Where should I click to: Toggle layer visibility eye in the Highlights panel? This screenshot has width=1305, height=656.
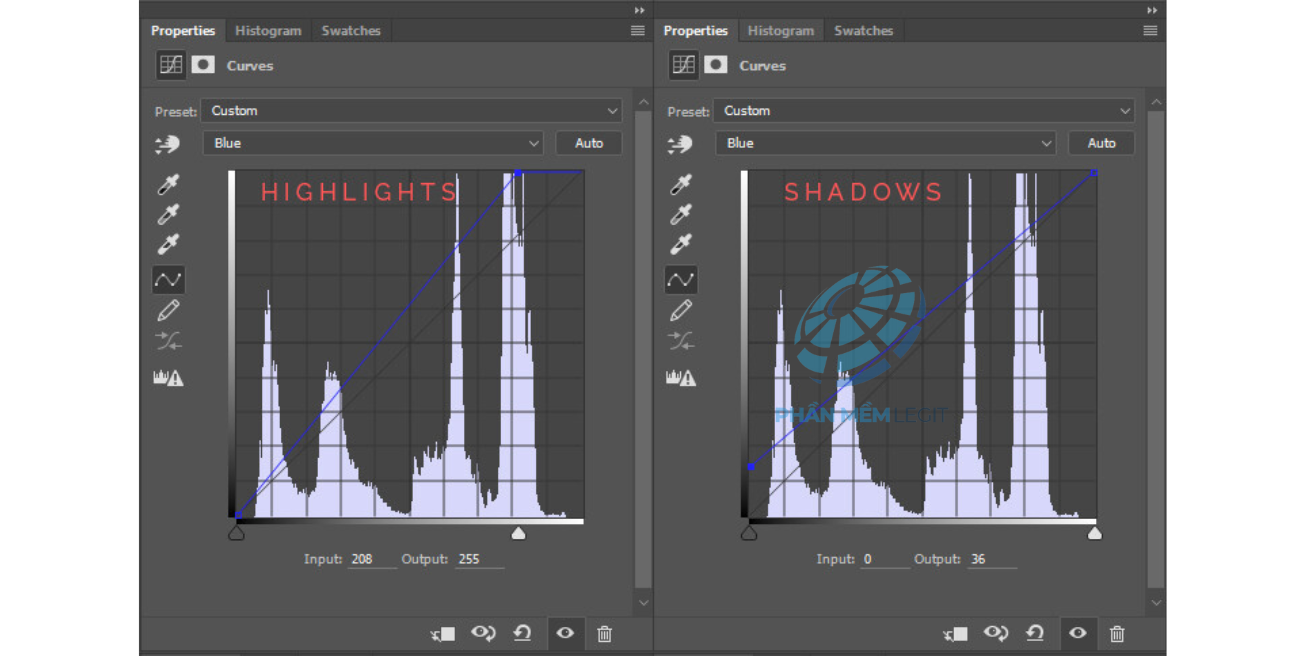565,633
